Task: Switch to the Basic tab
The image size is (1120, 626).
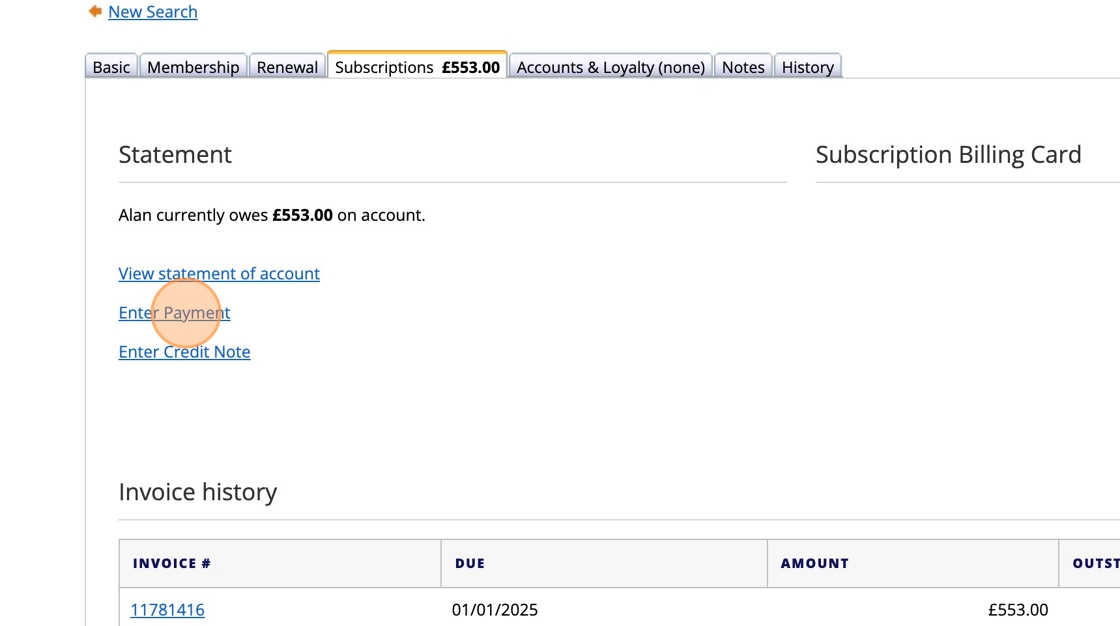Action: point(111,67)
